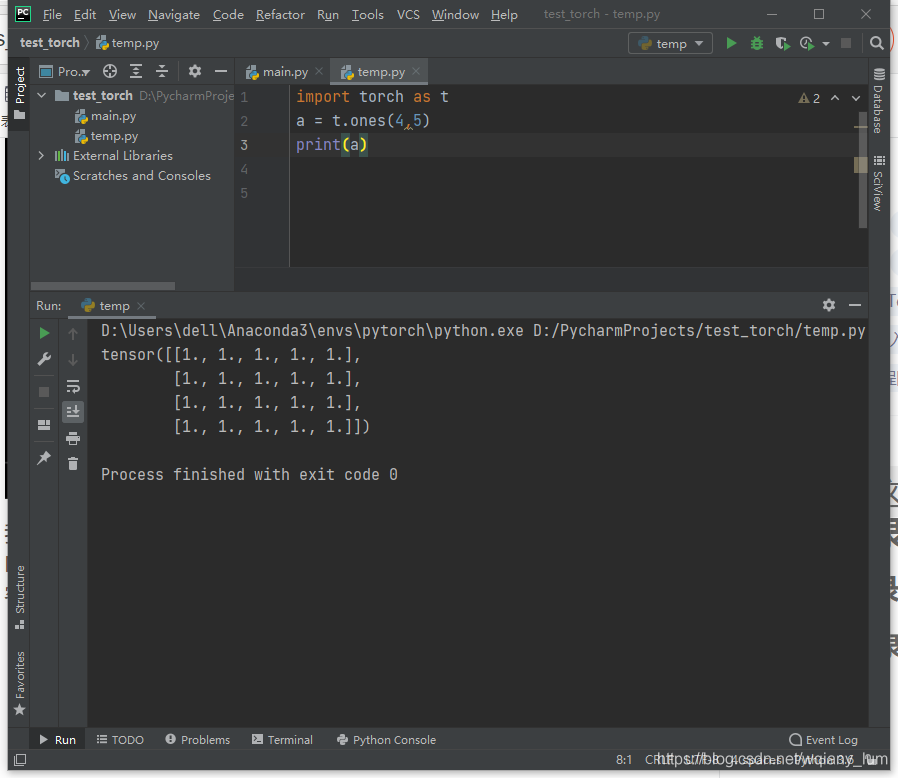Screen dimensions: 898x778
Task: Open the Terminal tool window
Action: point(282,740)
